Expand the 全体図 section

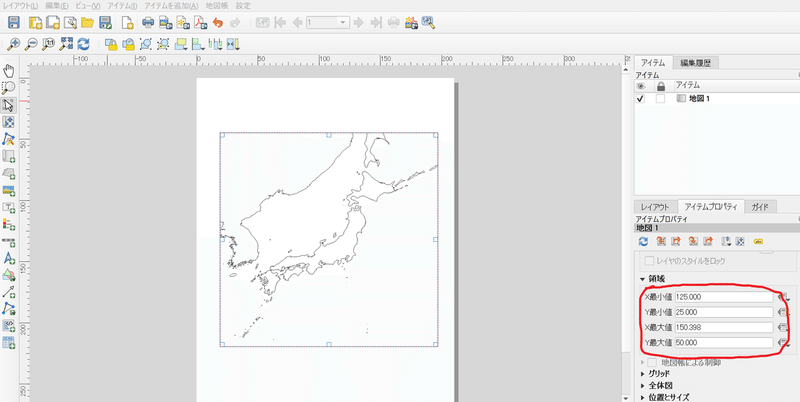tap(642, 386)
